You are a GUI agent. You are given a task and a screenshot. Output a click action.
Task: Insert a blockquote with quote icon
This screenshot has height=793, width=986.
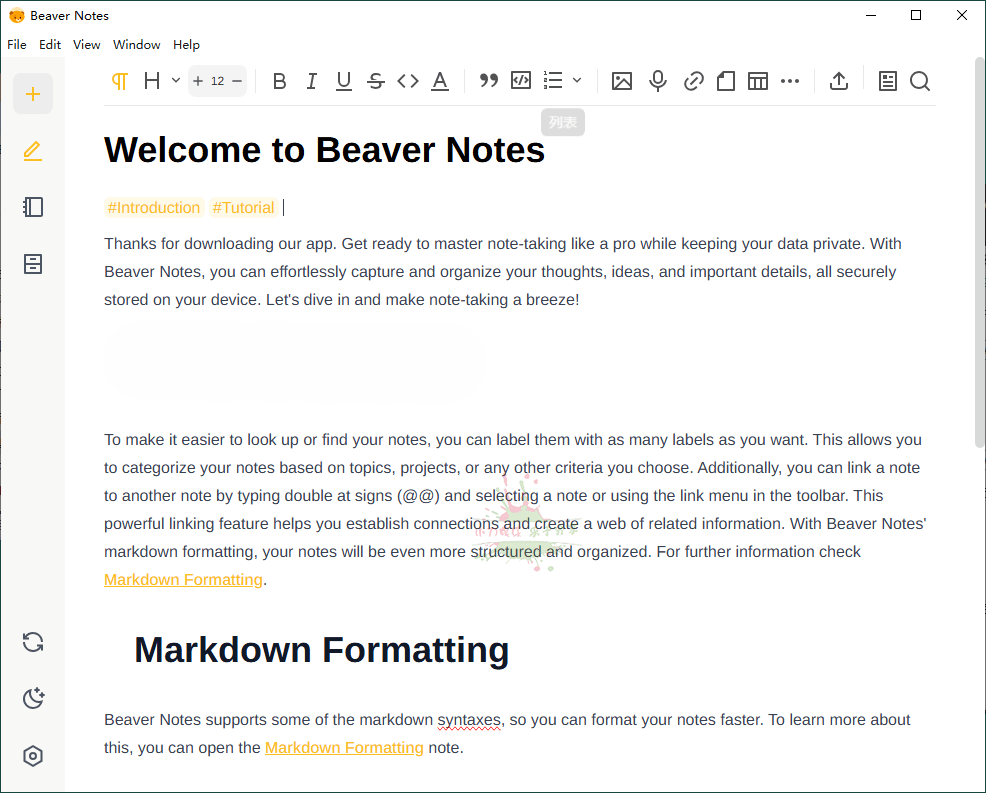click(x=489, y=80)
